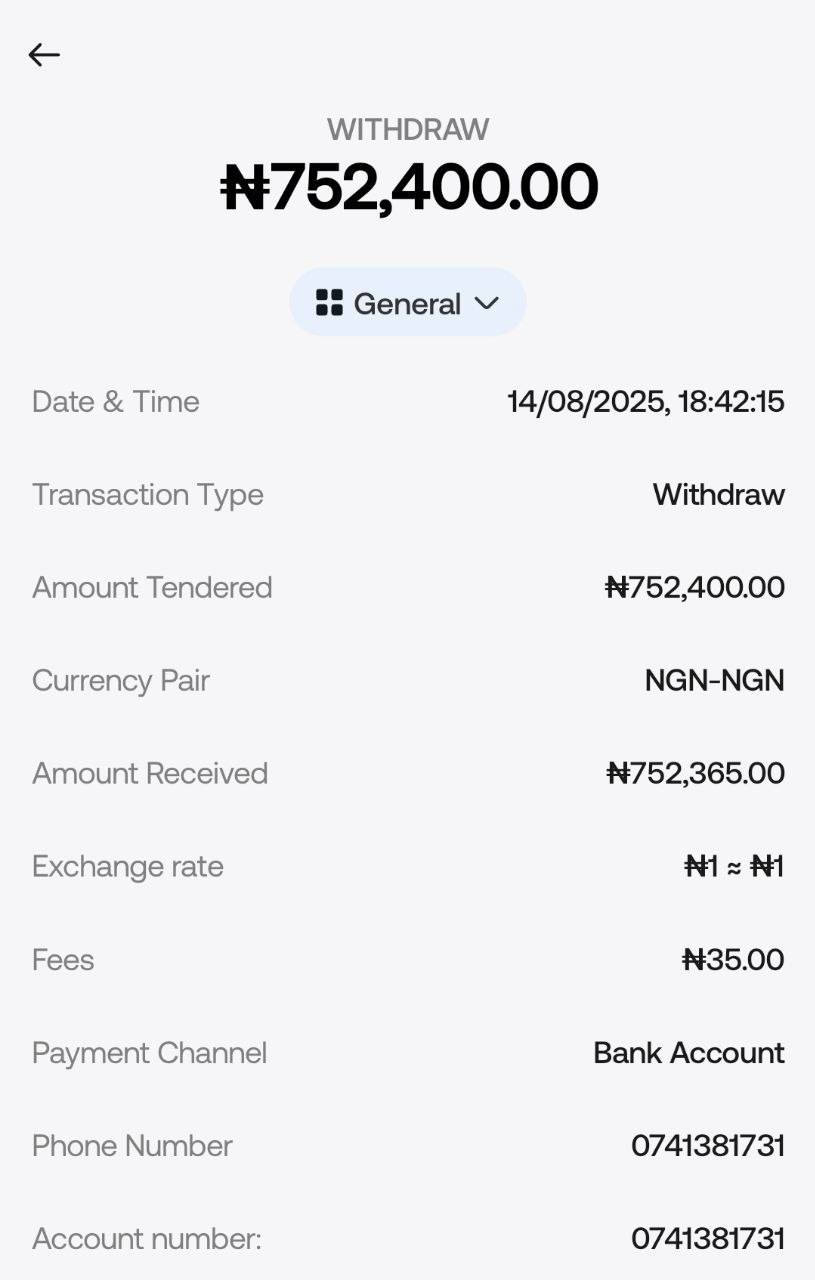The width and height of the screenshot is (815, 1280).
Task: Select the NGN-NGN currency pair value
Action: tap(715, 680)
